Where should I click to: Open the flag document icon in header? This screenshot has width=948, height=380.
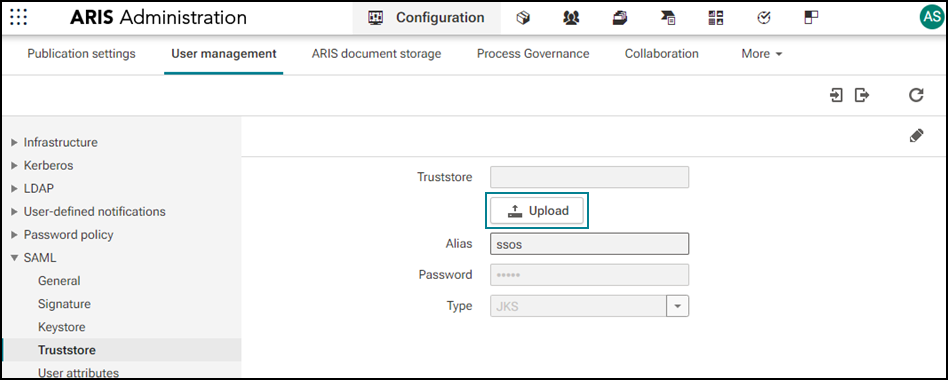click(x=668, y=18)
